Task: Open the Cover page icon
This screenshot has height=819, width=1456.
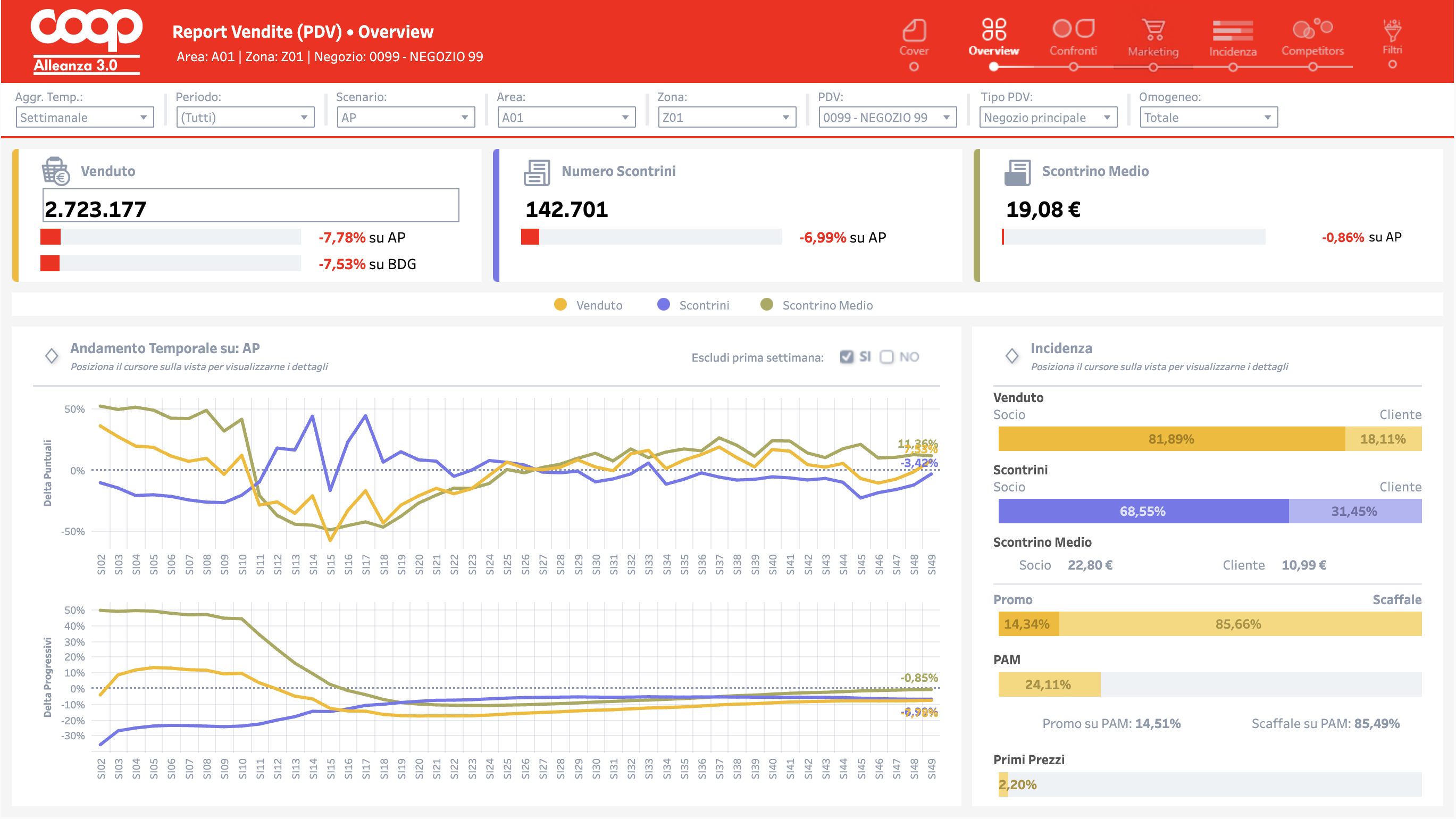Action: [914, 30]
